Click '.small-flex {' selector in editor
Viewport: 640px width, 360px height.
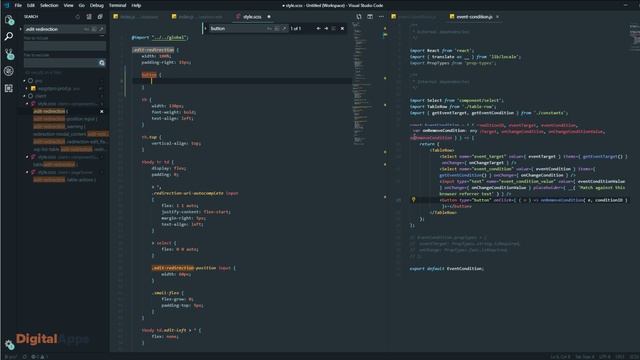click(x=168, y=293)
